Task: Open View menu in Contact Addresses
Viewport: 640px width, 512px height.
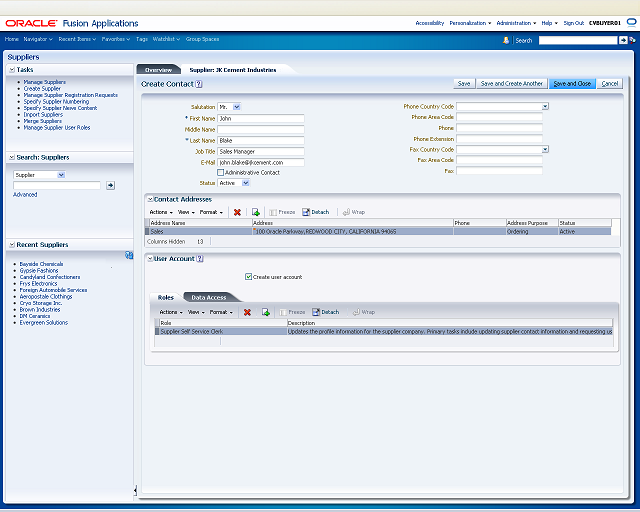Action: pos(186,212)
